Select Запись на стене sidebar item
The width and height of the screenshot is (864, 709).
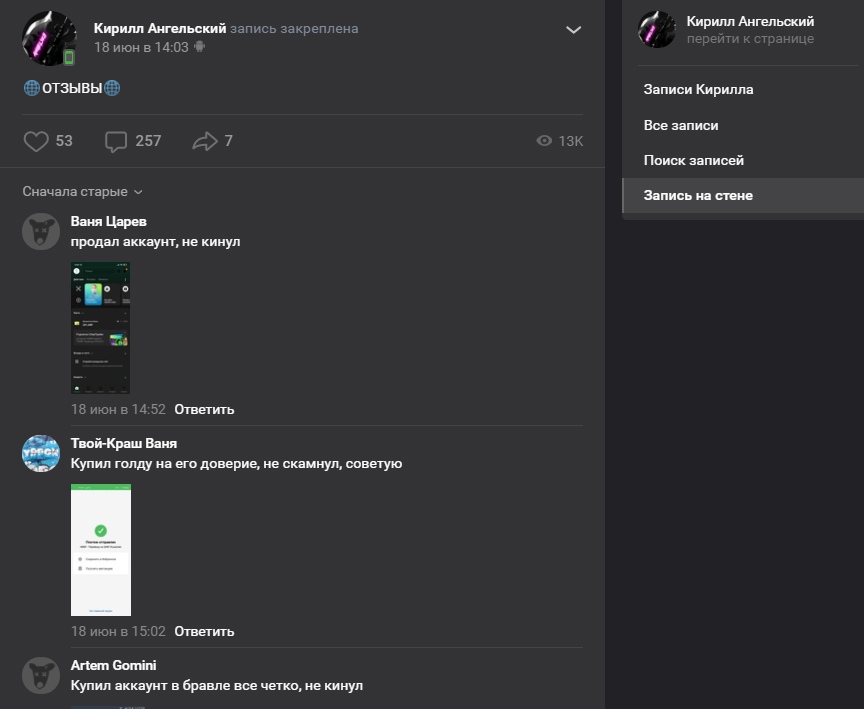pos(698,195)
